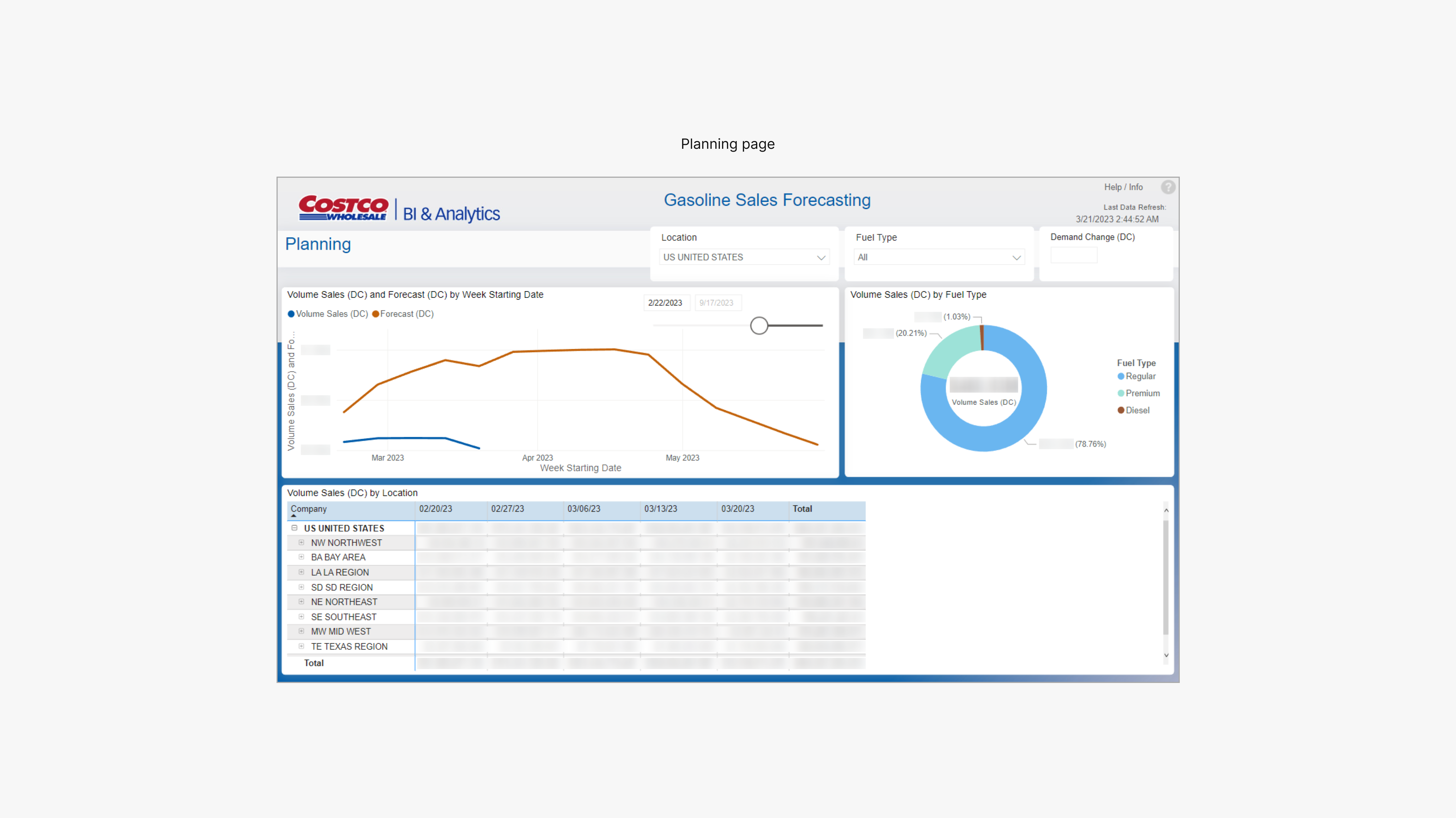The height and width of the screenshot is (818, 1456).
Task: Toggle the Forecast (DC) legend item
Action: click(403, 314)
